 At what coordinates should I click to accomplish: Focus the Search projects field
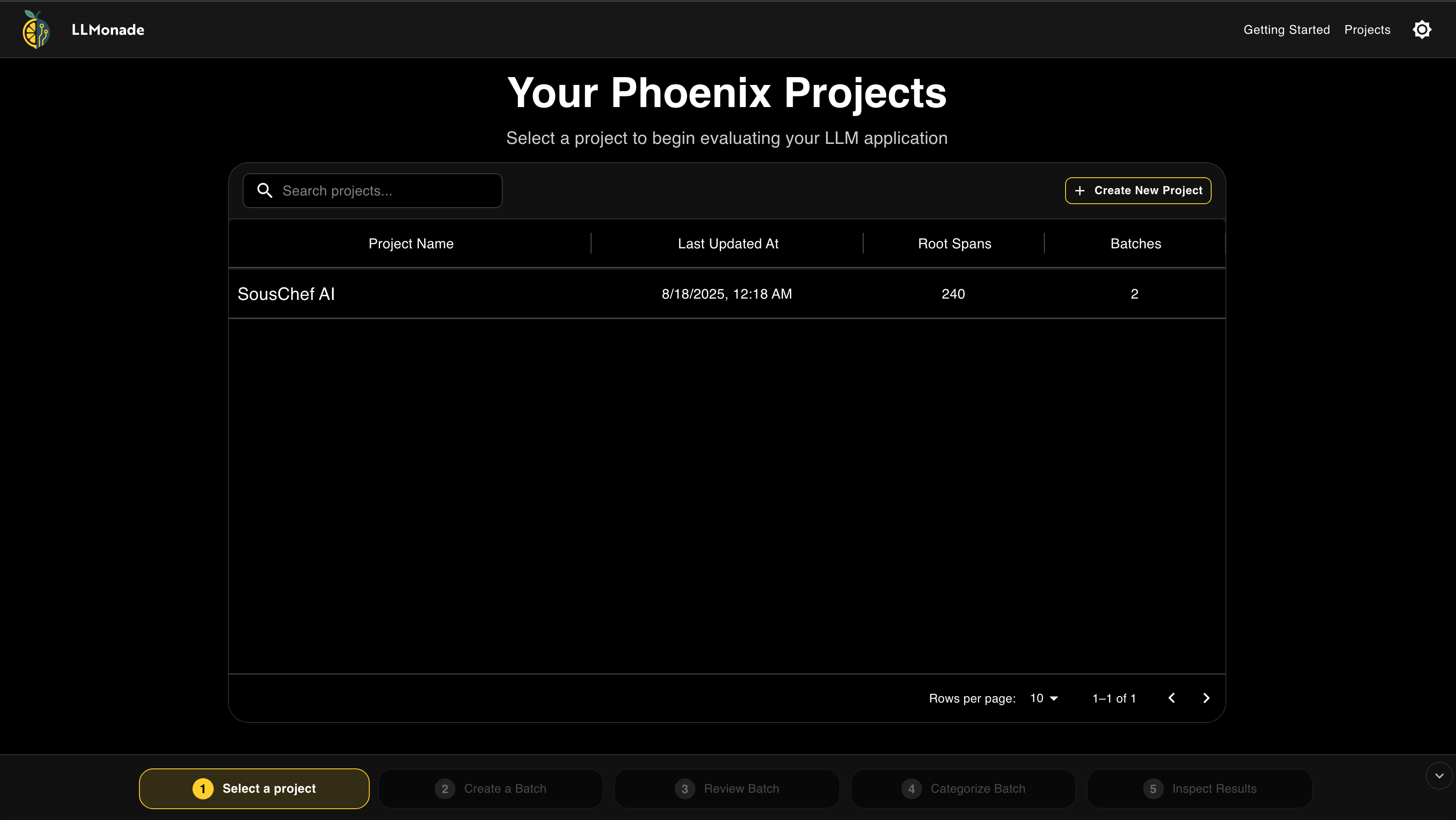373,190
